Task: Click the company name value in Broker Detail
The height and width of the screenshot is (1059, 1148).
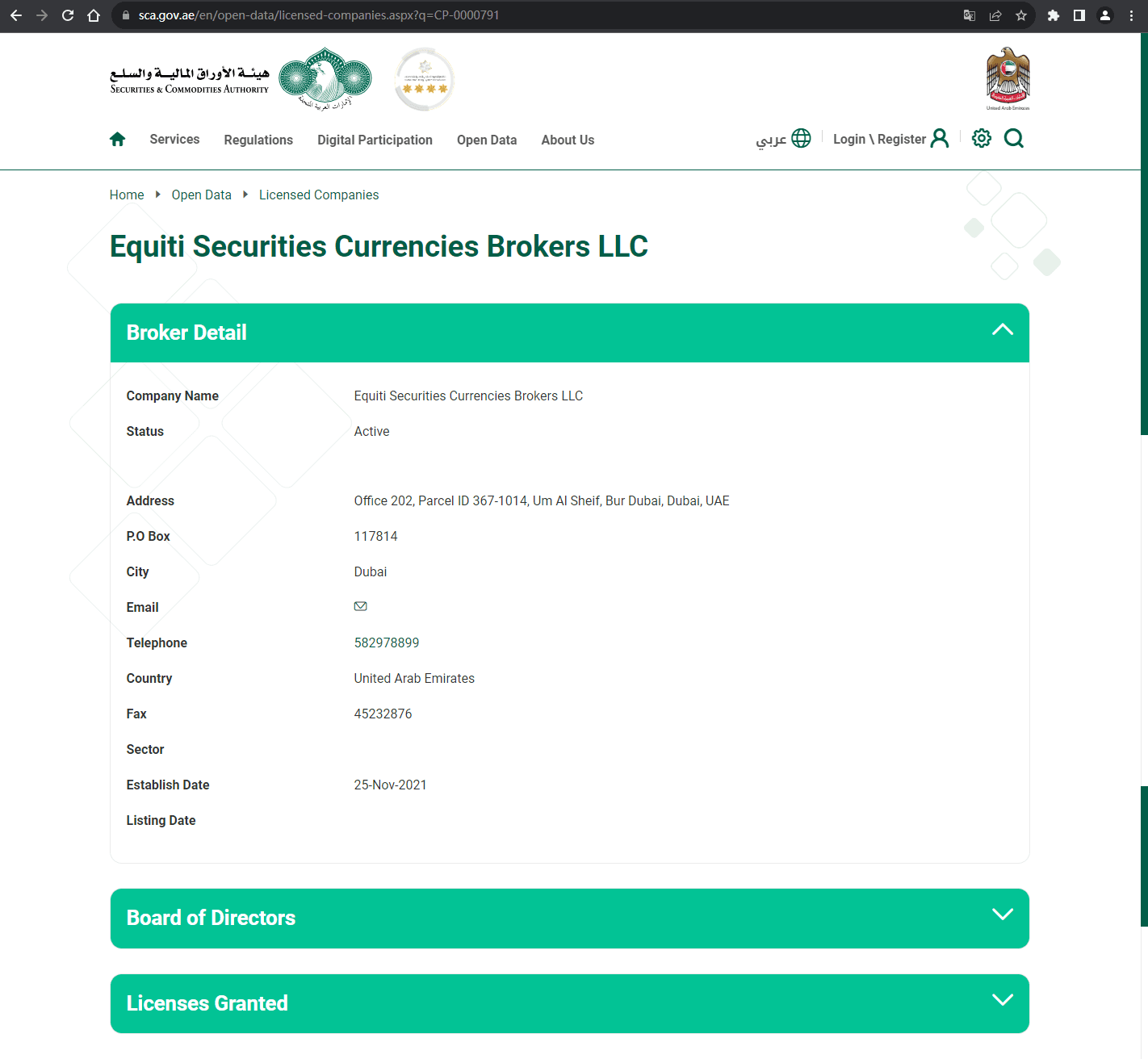Action: click(x=468, y=396)
